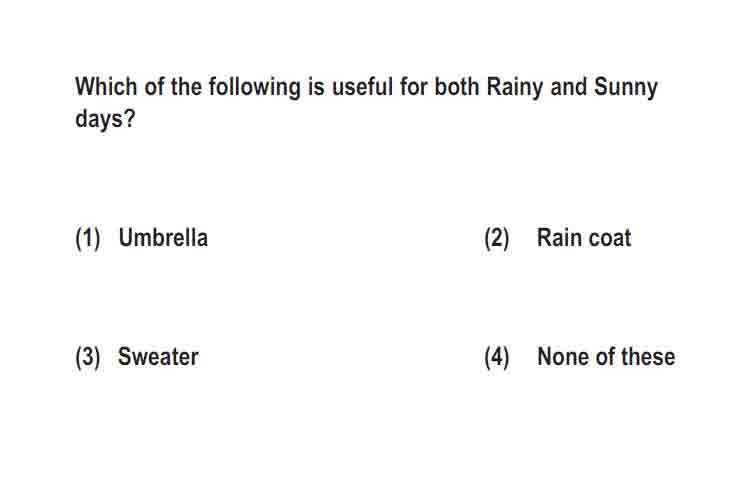This screenshot has width=750, height=500.
Task: Click the word 'days?' in question
Action: click(x=105, y=118)
